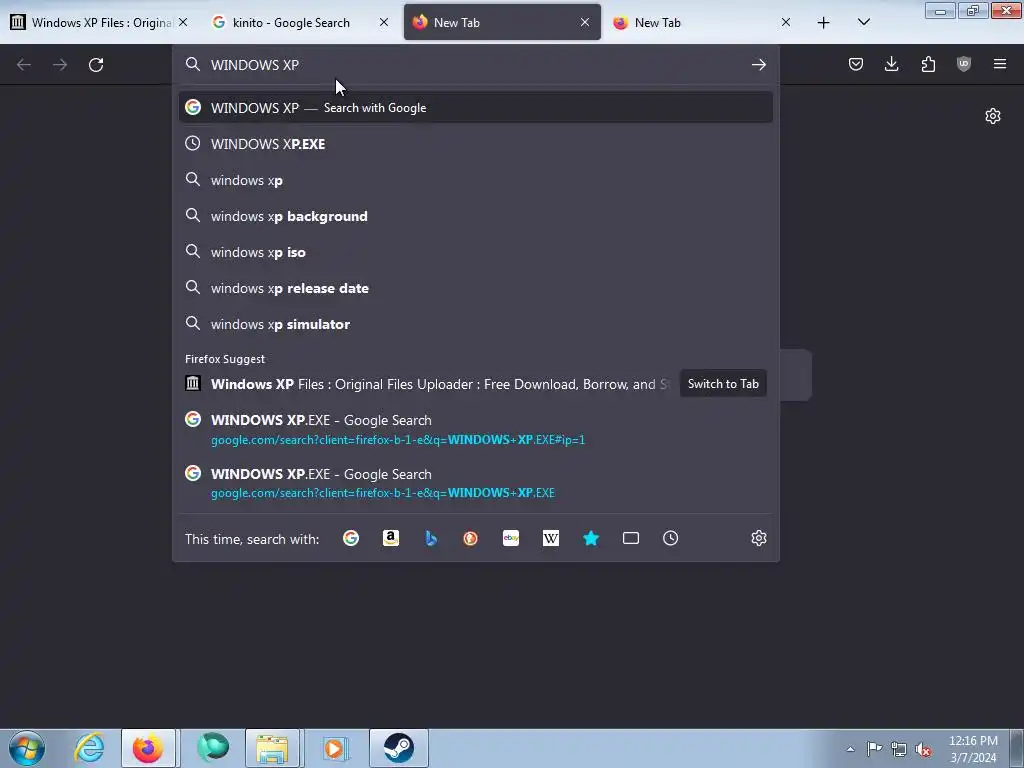Choose 'windows xp release date' suggestion
Image resolution: width=1024 pixels, height=768 pixels.
(475, 288)
